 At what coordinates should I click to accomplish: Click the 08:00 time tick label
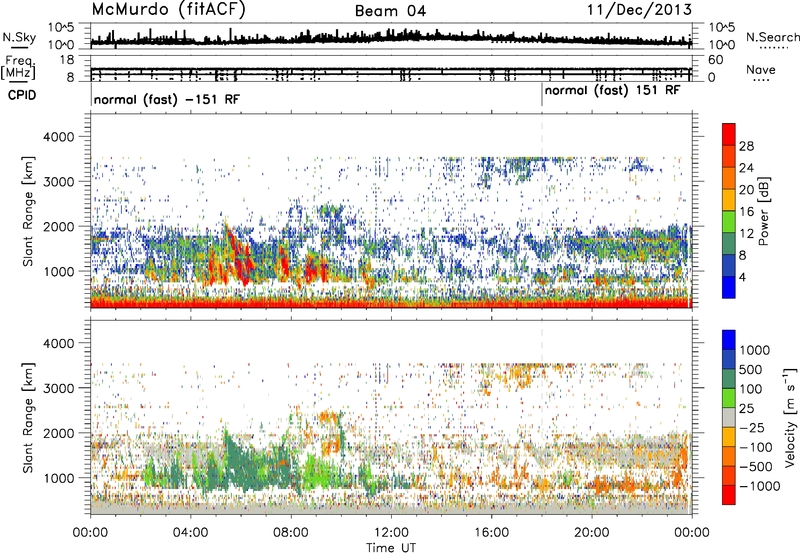291,533
